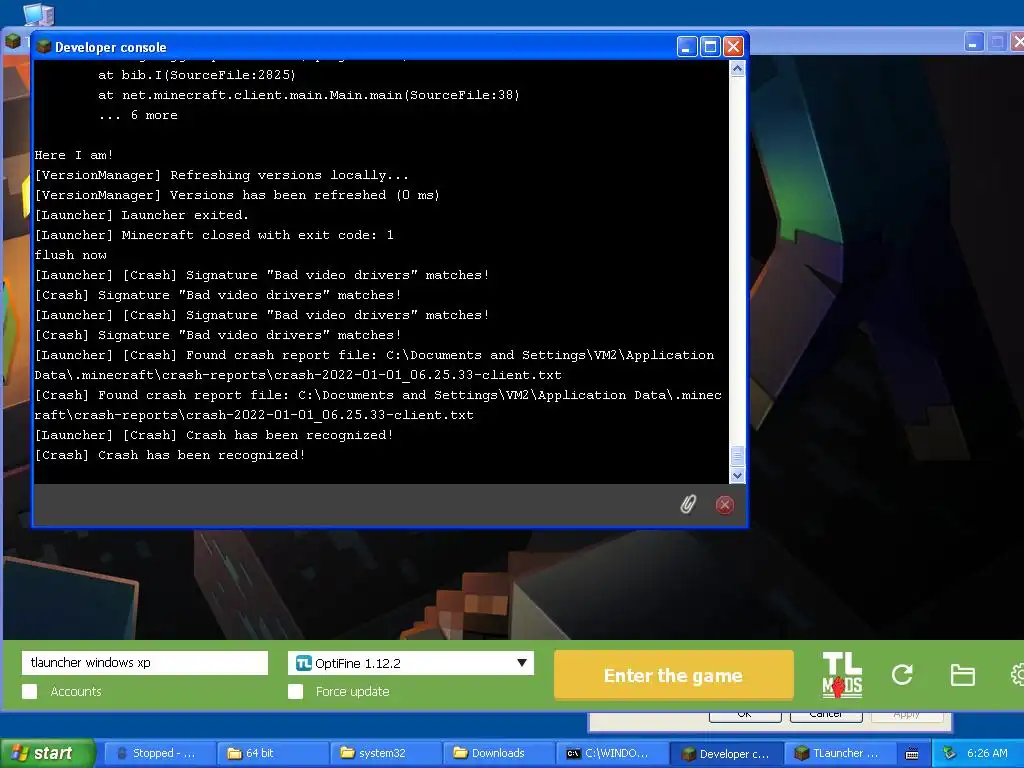Close the Developer console window

tap(733, 46)
